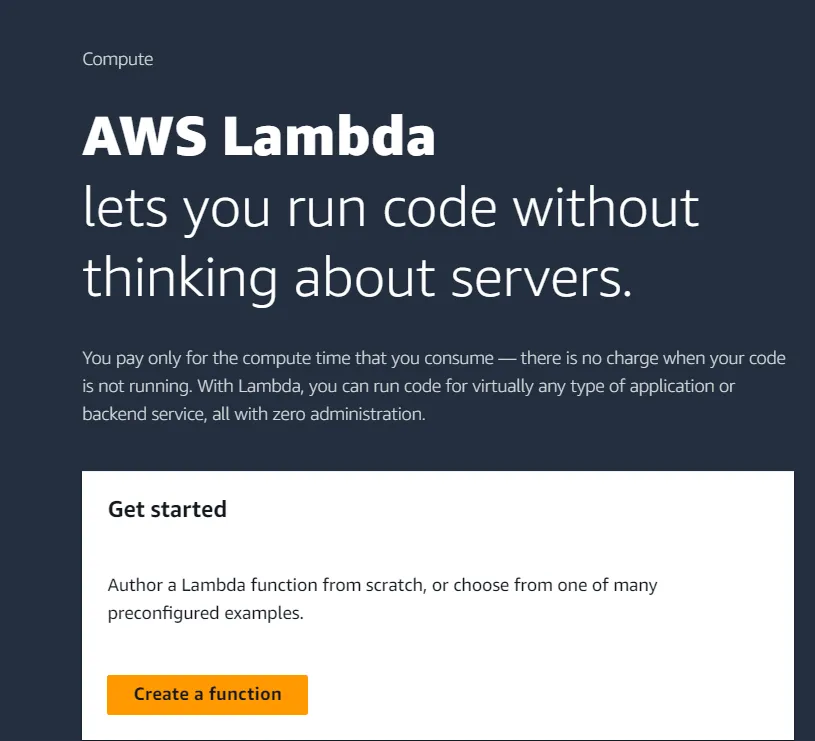The height and width of the screenshot is (741, 815).
Task: Click the headline line "lets you run code without"
Action: click(391, 208)
